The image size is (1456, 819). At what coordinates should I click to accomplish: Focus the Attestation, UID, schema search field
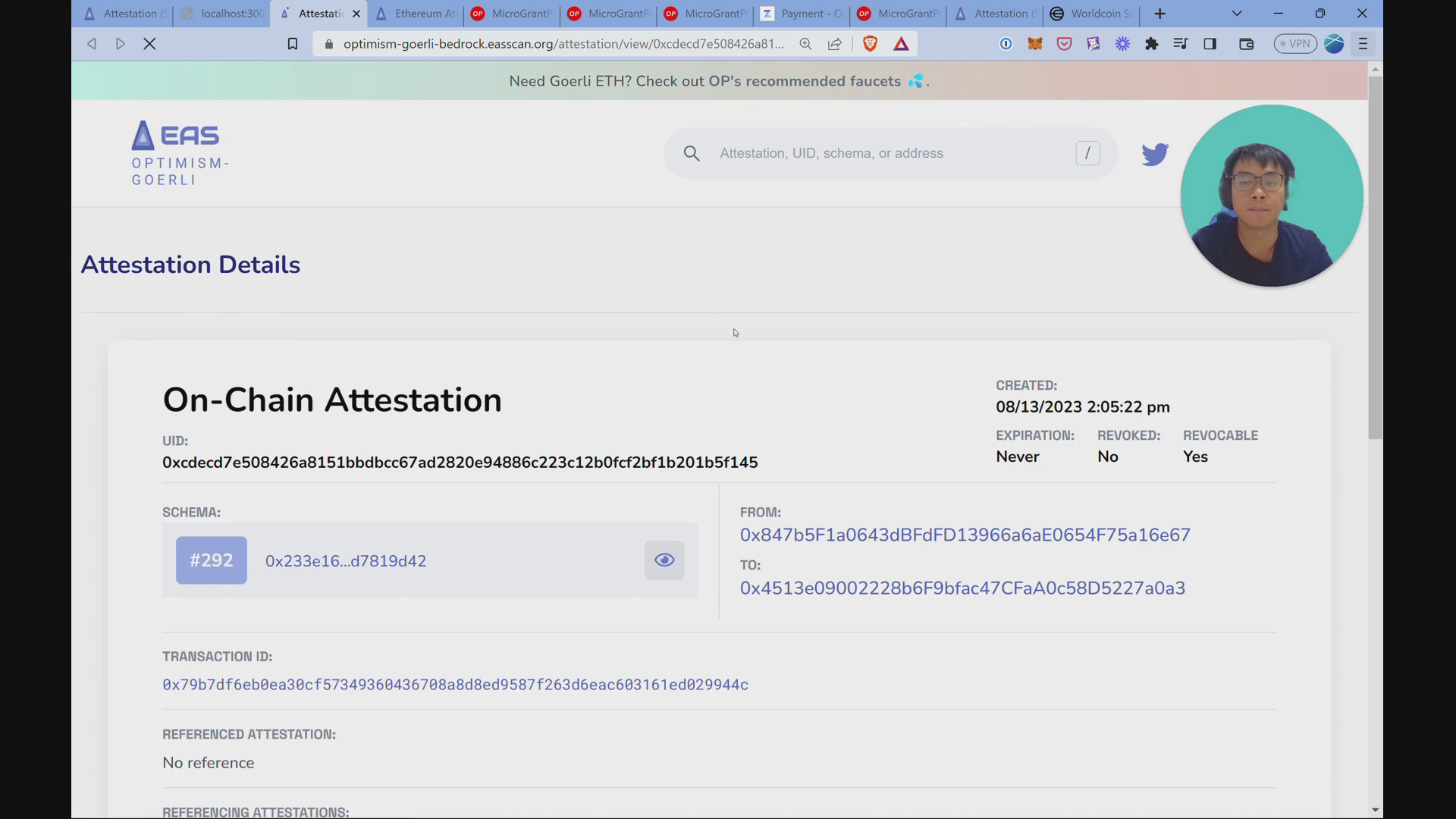click(891, 153)
